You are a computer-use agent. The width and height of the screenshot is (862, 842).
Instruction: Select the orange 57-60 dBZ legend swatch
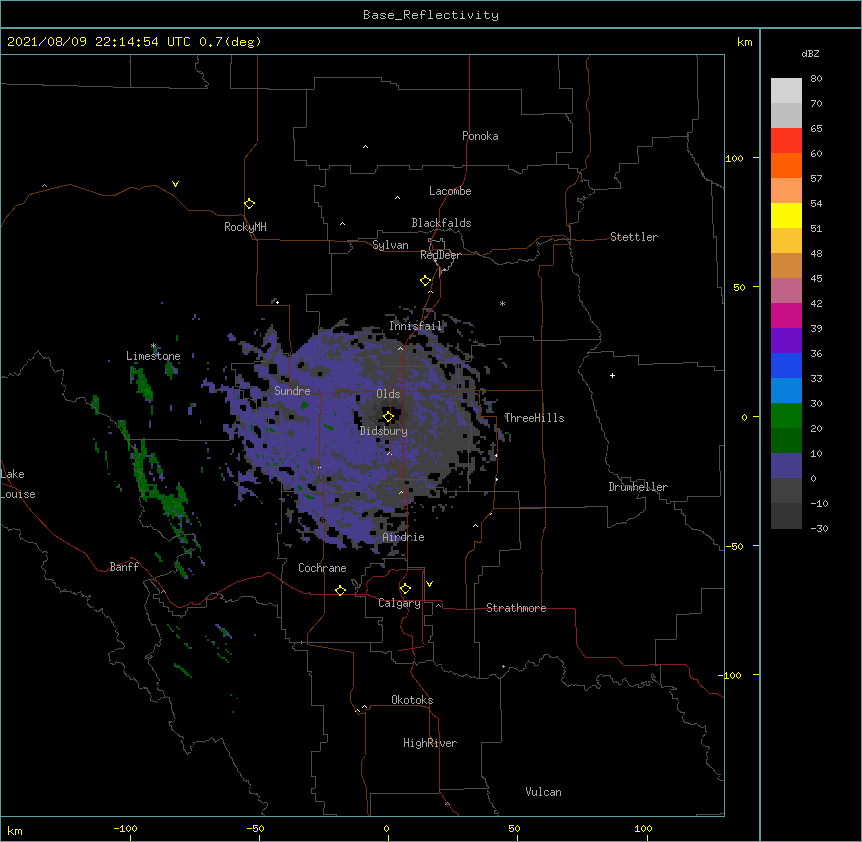pos(786,165)
